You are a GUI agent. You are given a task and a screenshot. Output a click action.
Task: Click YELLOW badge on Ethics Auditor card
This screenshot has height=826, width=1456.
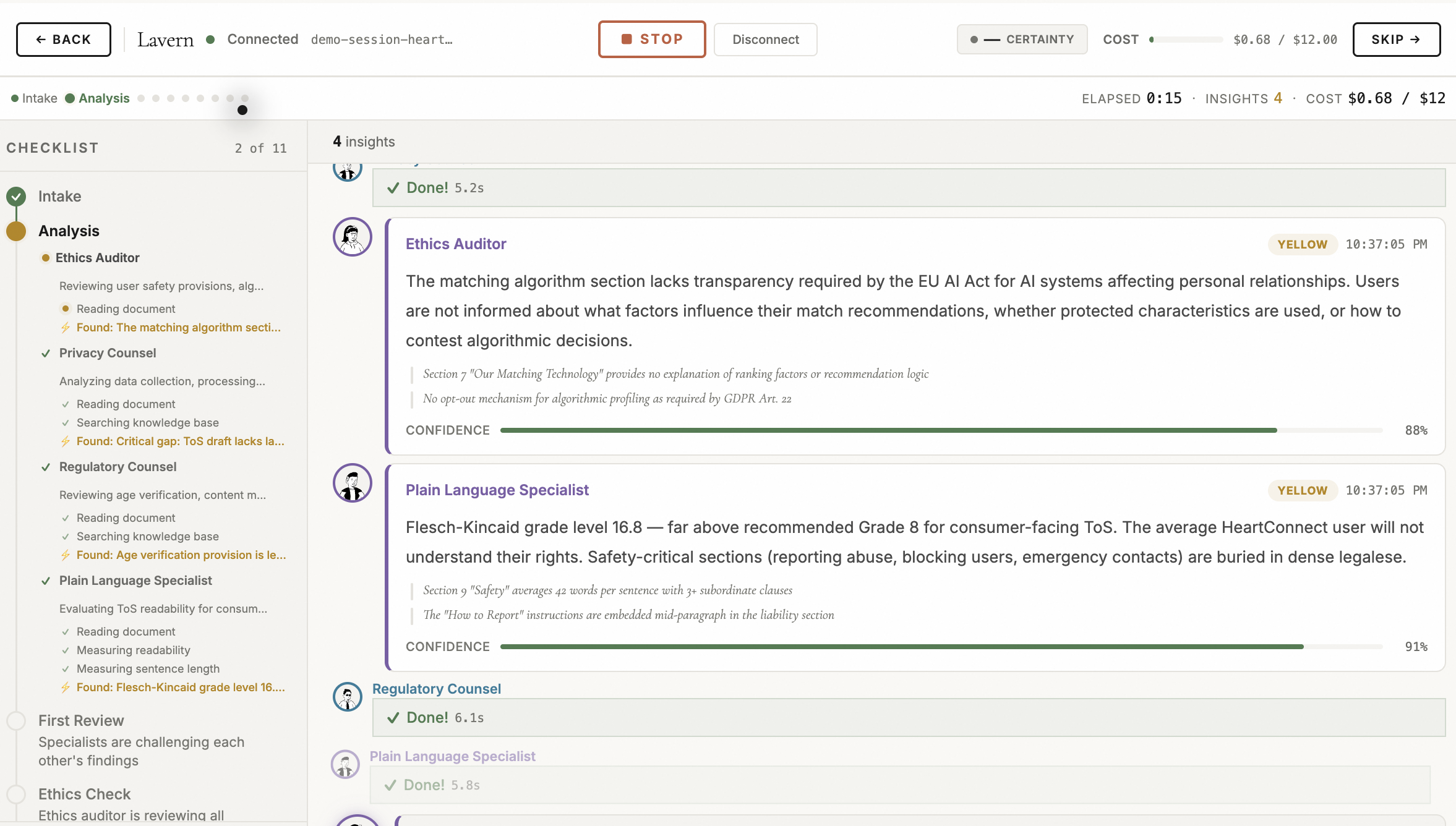(x=1303, y=244)
